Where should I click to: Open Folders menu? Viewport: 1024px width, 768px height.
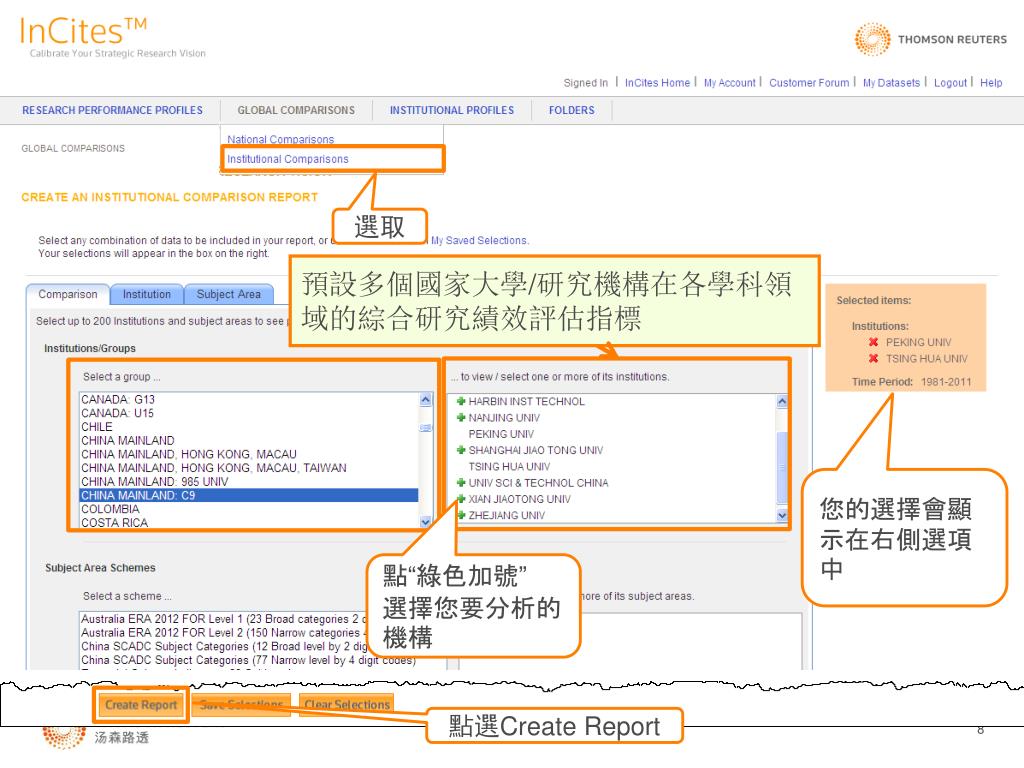click(x=571, y=110)
